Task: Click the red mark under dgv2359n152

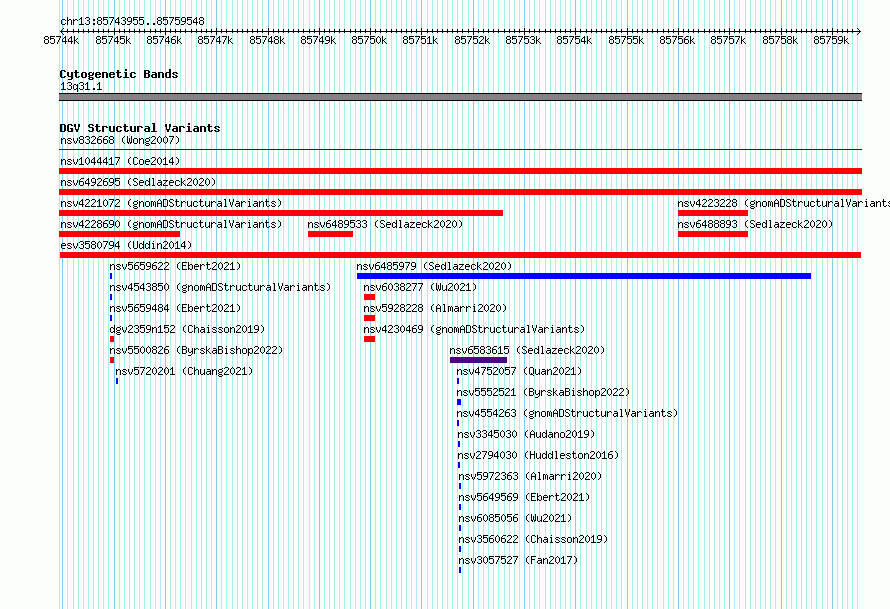Action: point(112,339)
